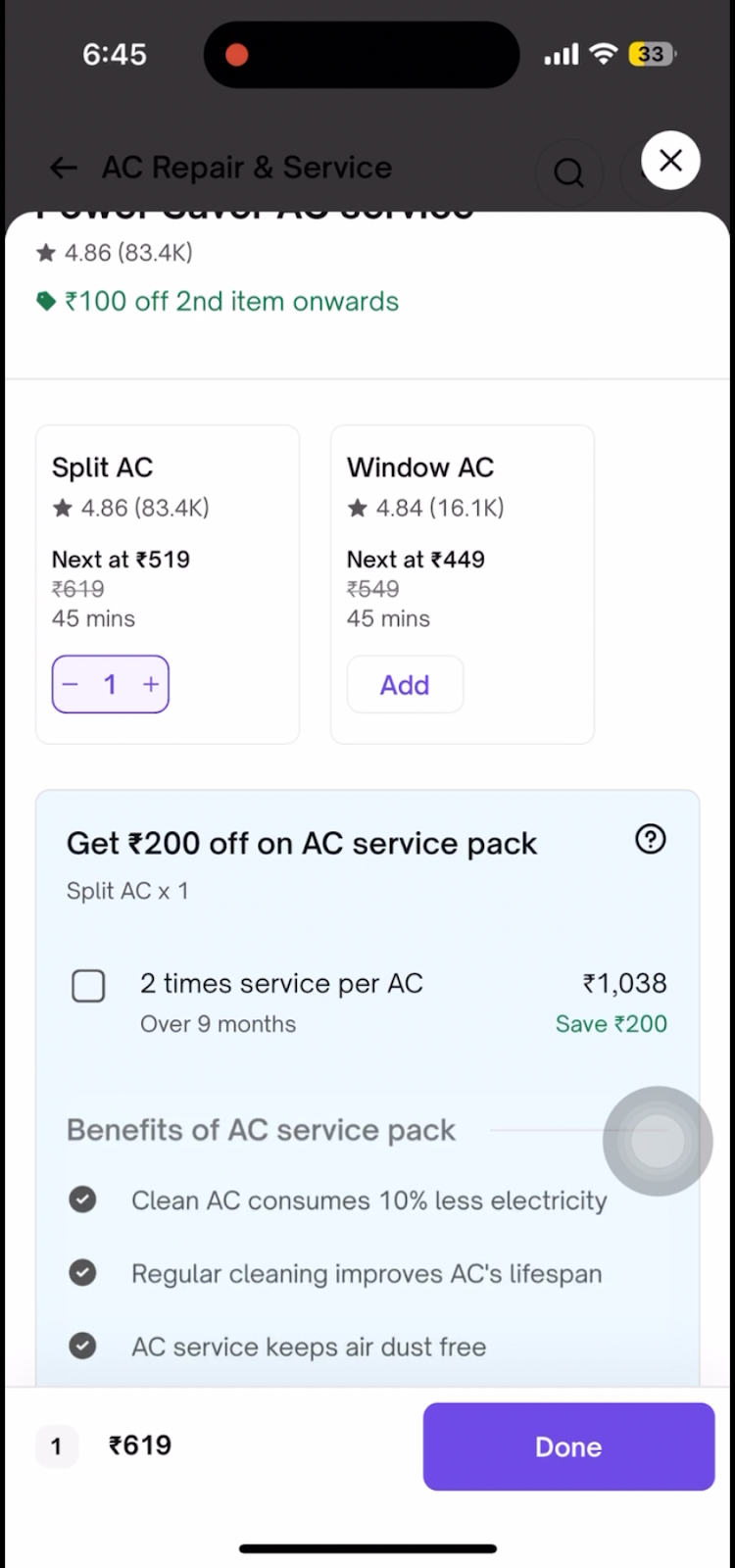The width and height of the screenshot is (735, 1568).
Task: Tap the Window AC card title
Action: (x=420, y=467)
